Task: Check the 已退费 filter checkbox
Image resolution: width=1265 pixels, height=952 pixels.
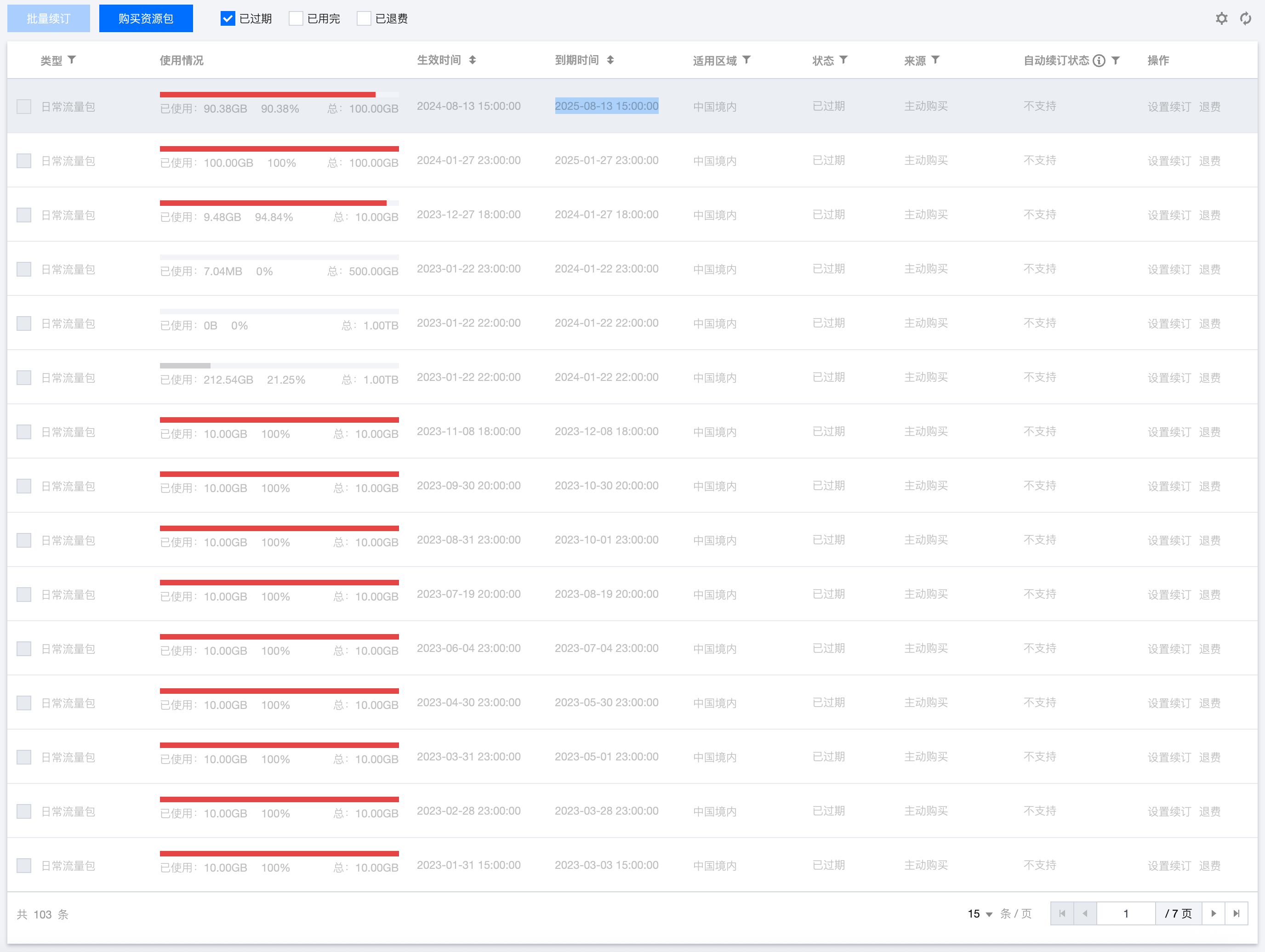Action: [364, 18]
